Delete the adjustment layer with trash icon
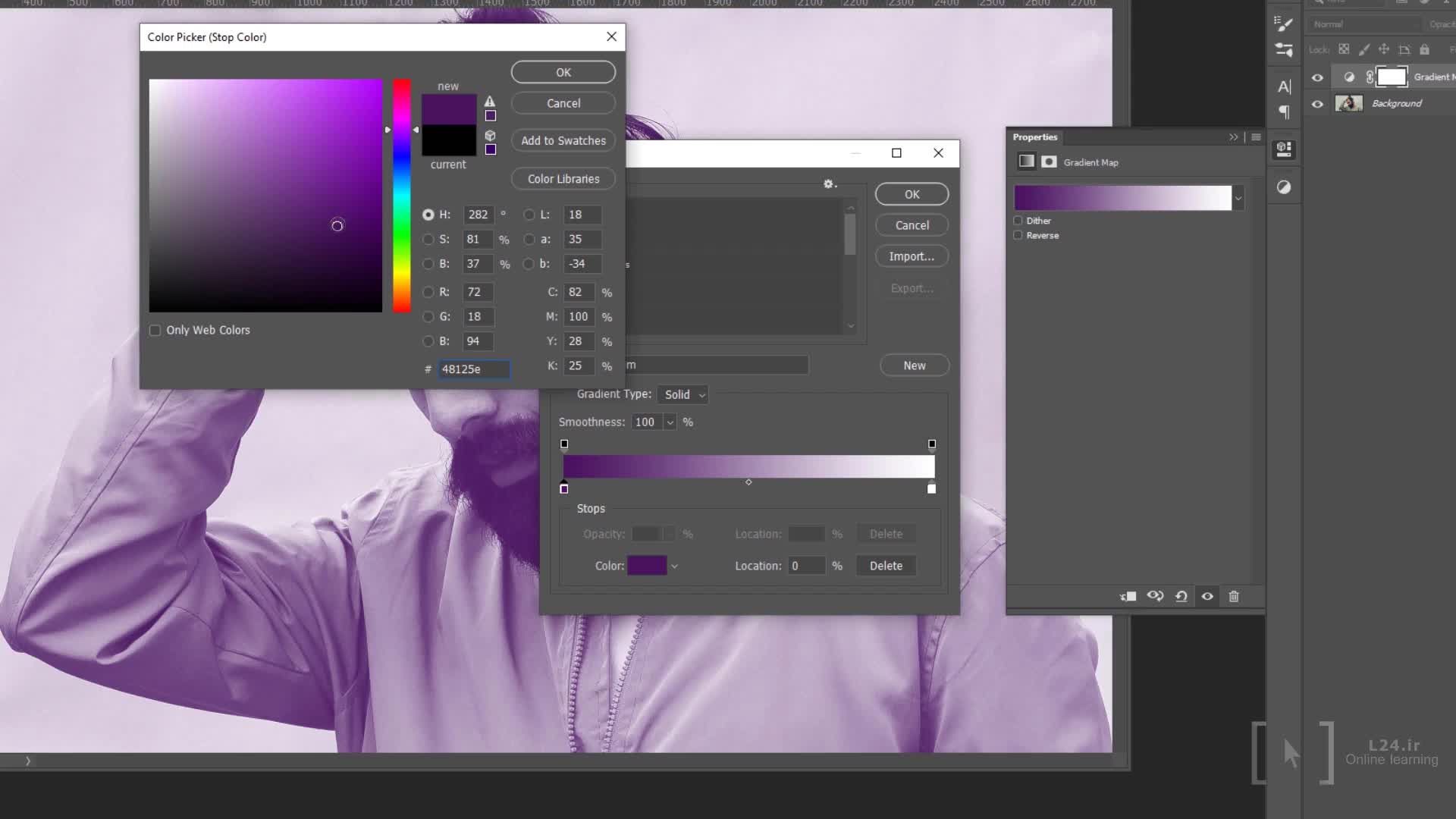The width and height of the screenshot is (1456, 819). pyautogui.click(x=1234, y=597)
